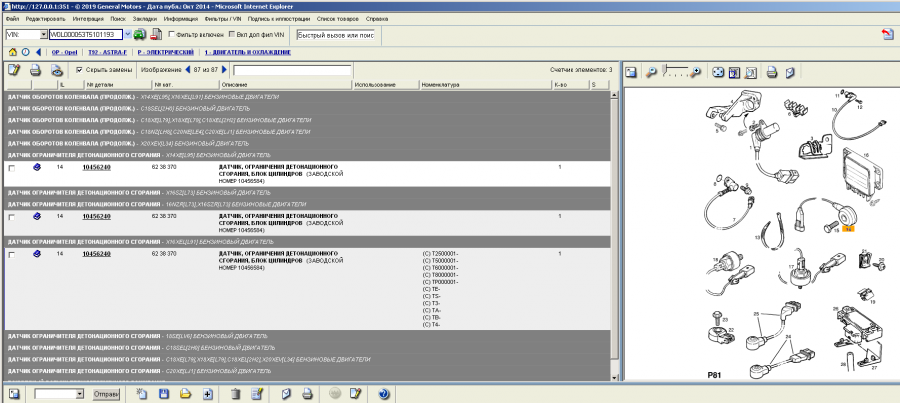Send illustration by mail envelope icon

pos(790,72)
